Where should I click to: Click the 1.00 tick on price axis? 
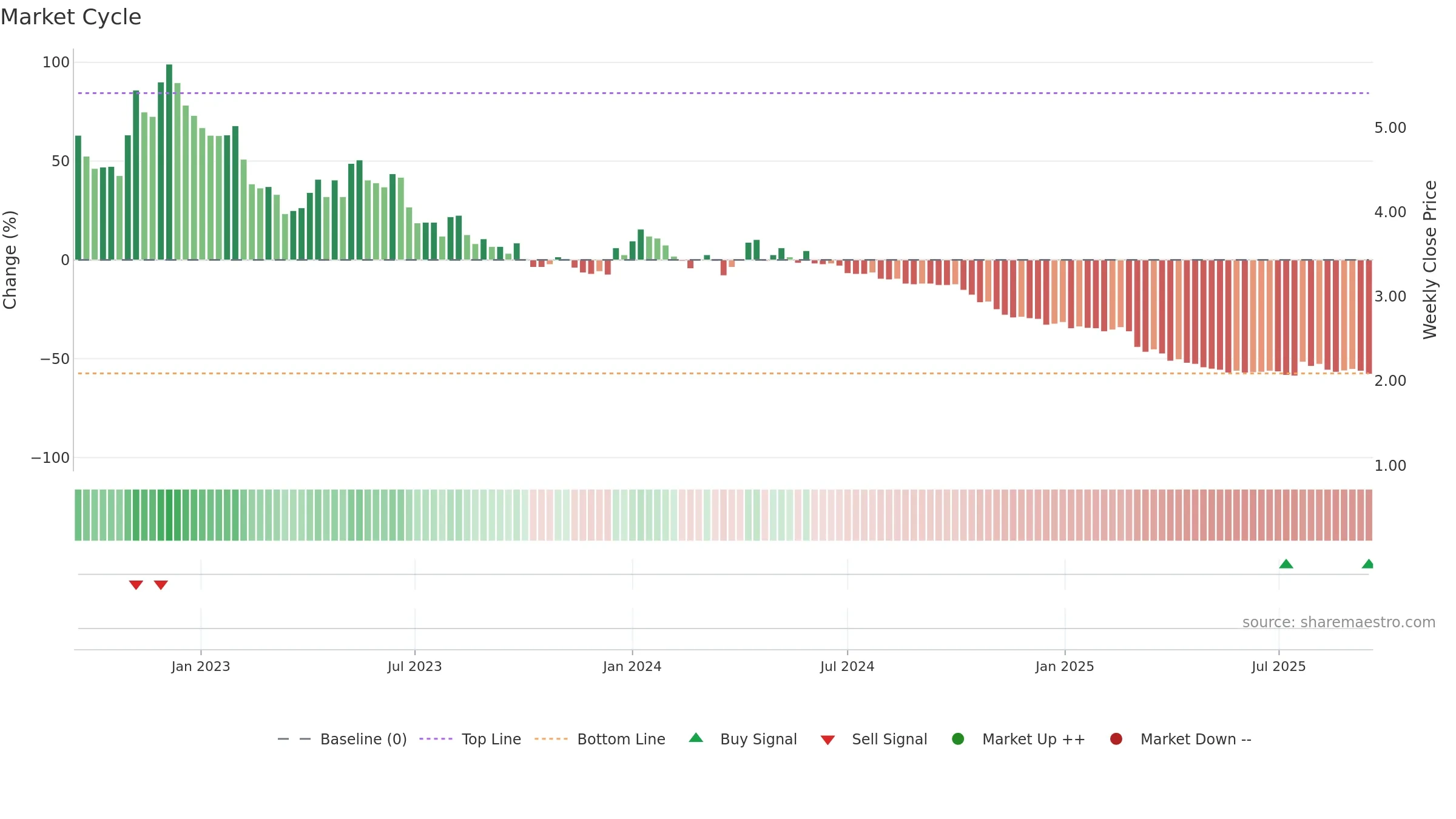[1390, 466]
